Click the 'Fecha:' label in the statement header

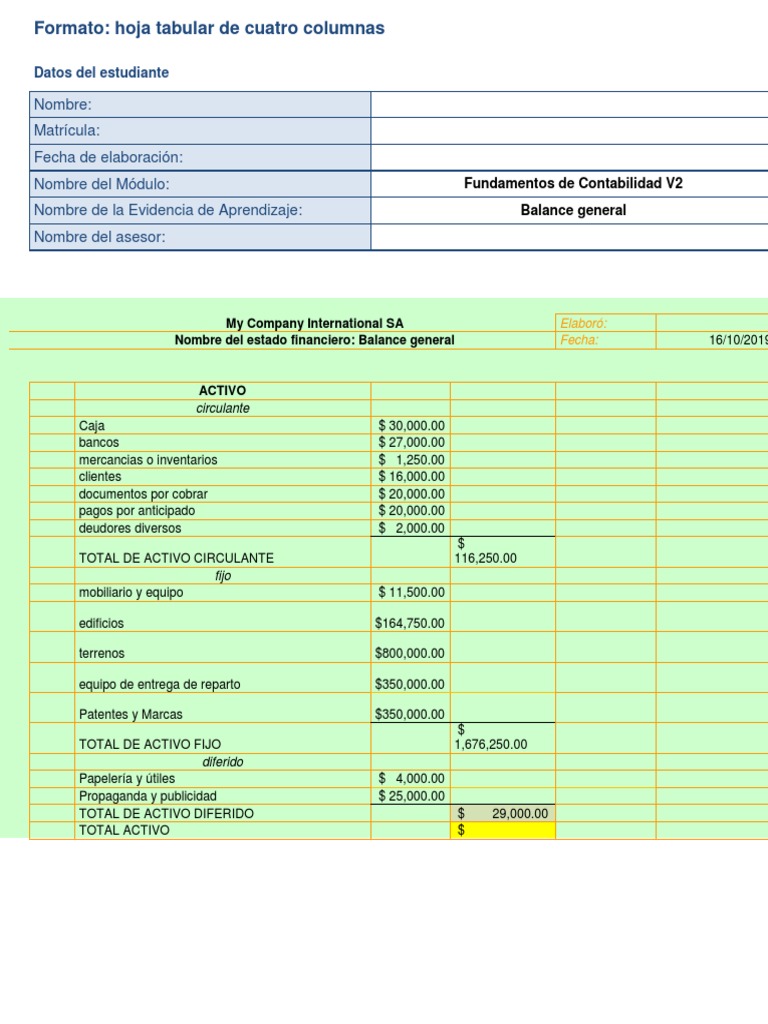[x=605, y=340]
